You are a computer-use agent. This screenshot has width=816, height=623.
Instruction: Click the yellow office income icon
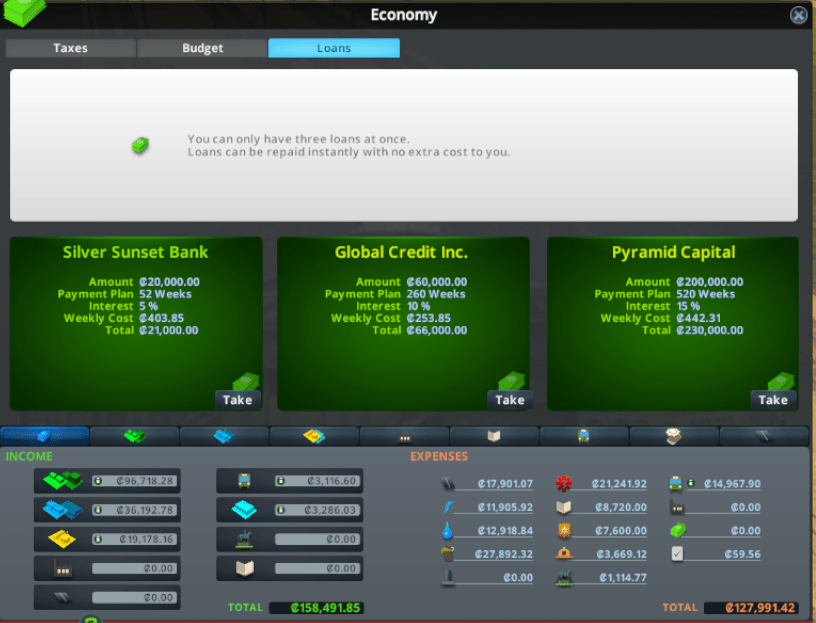[62, 539]
